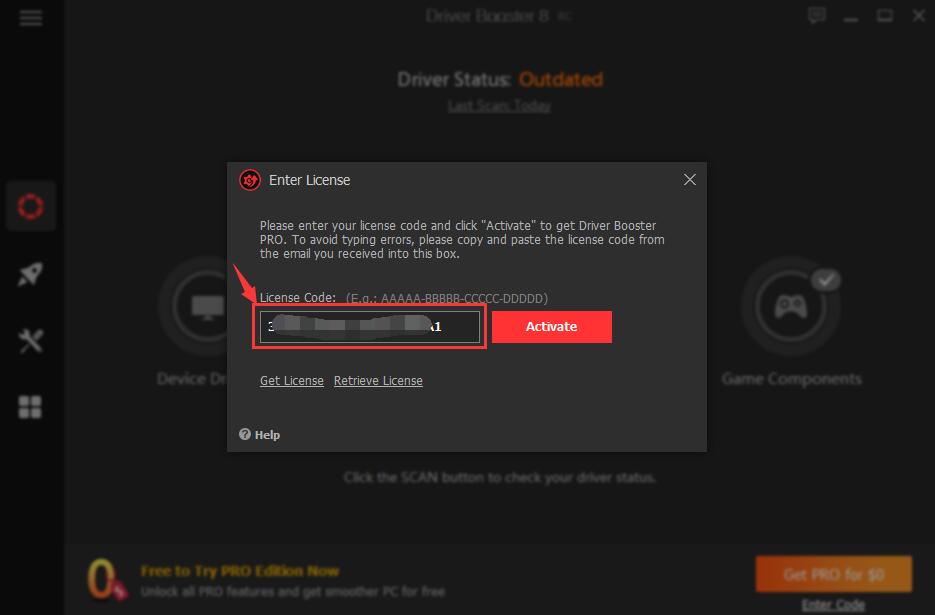Image resolution: width=935 pixels, height=615 pixels.
Task: Click the Driver Booster logo in dialog title
Action: 250,180
